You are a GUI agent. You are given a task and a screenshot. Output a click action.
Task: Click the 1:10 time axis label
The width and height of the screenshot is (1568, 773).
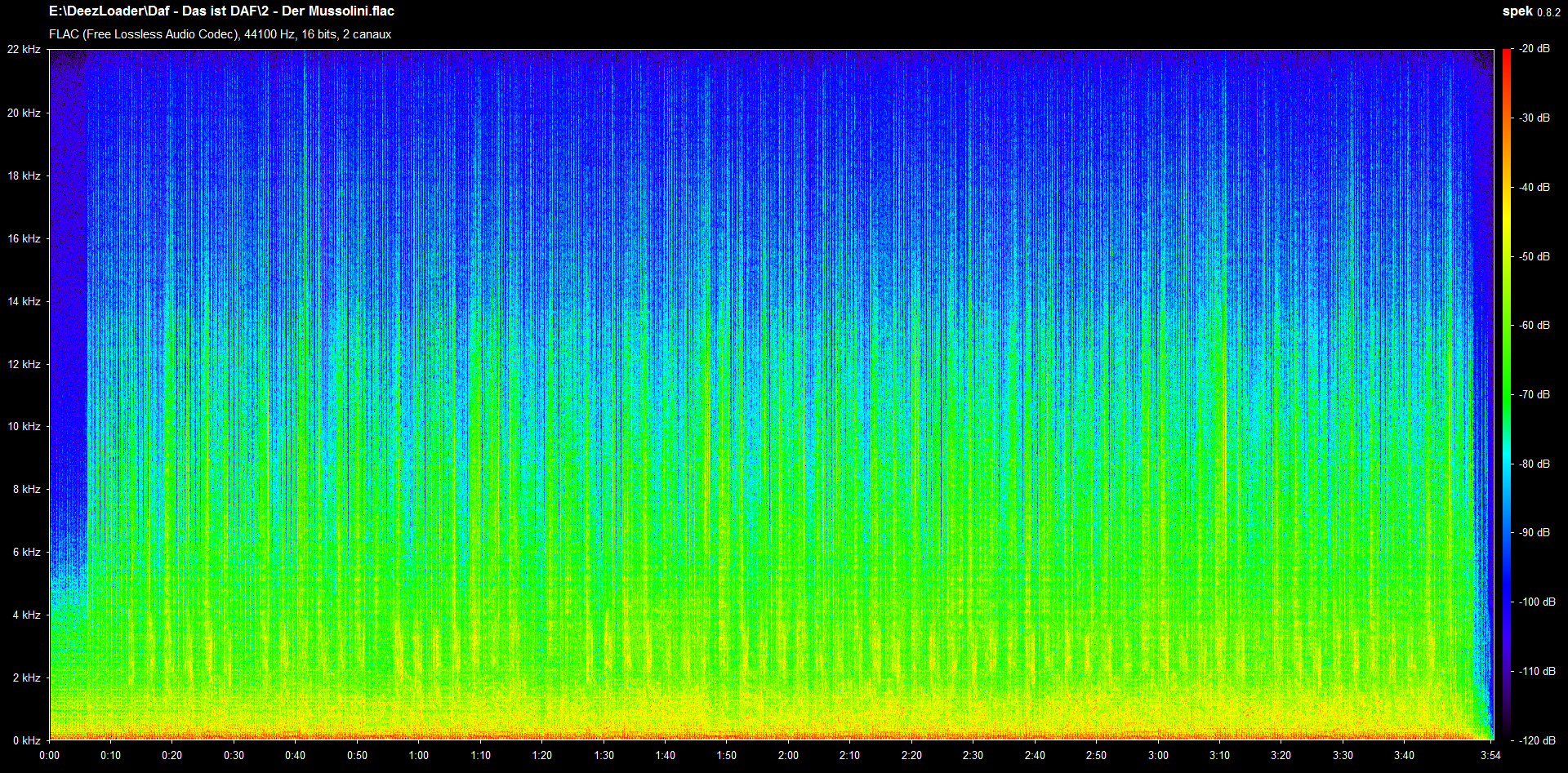480,755
